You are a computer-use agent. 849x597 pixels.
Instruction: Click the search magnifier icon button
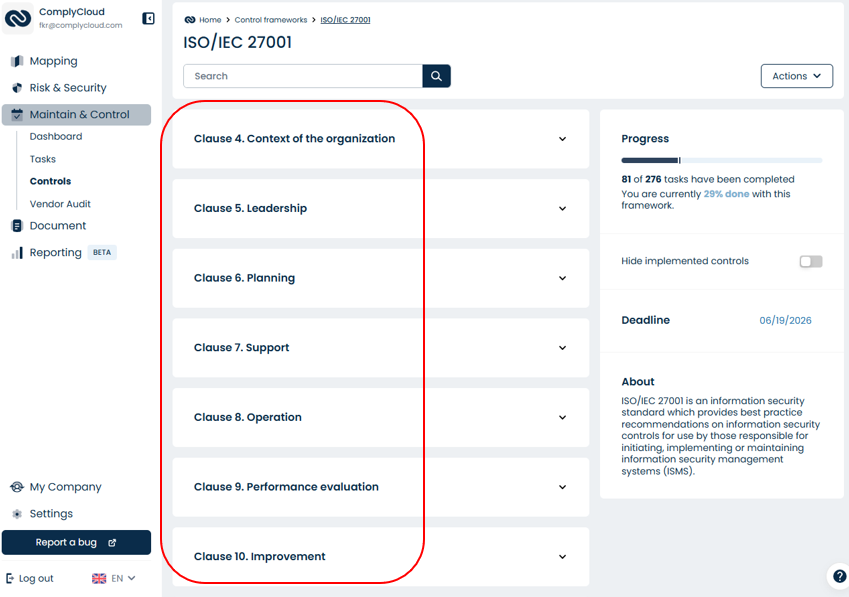pyautogui.click(x=436, y=76)
